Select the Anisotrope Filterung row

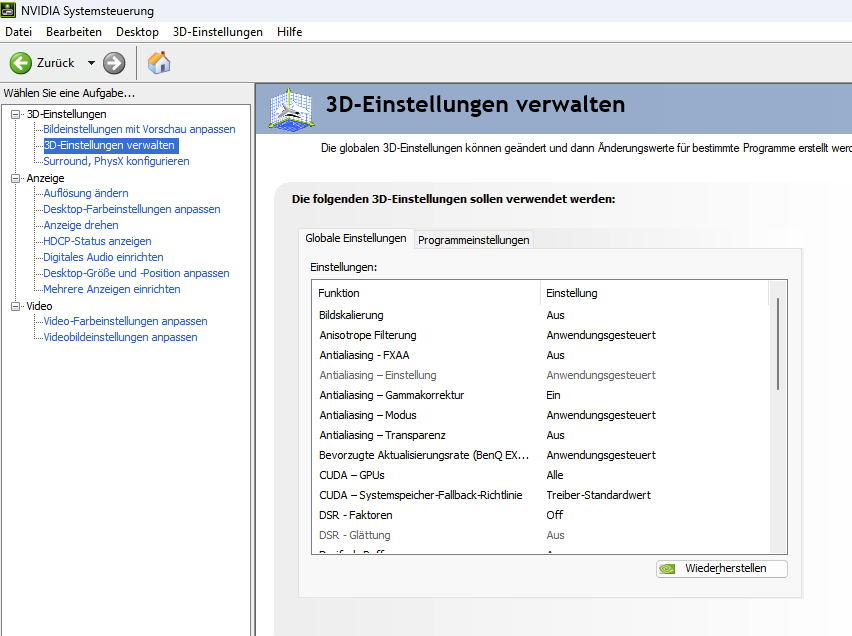pos(541,335)
